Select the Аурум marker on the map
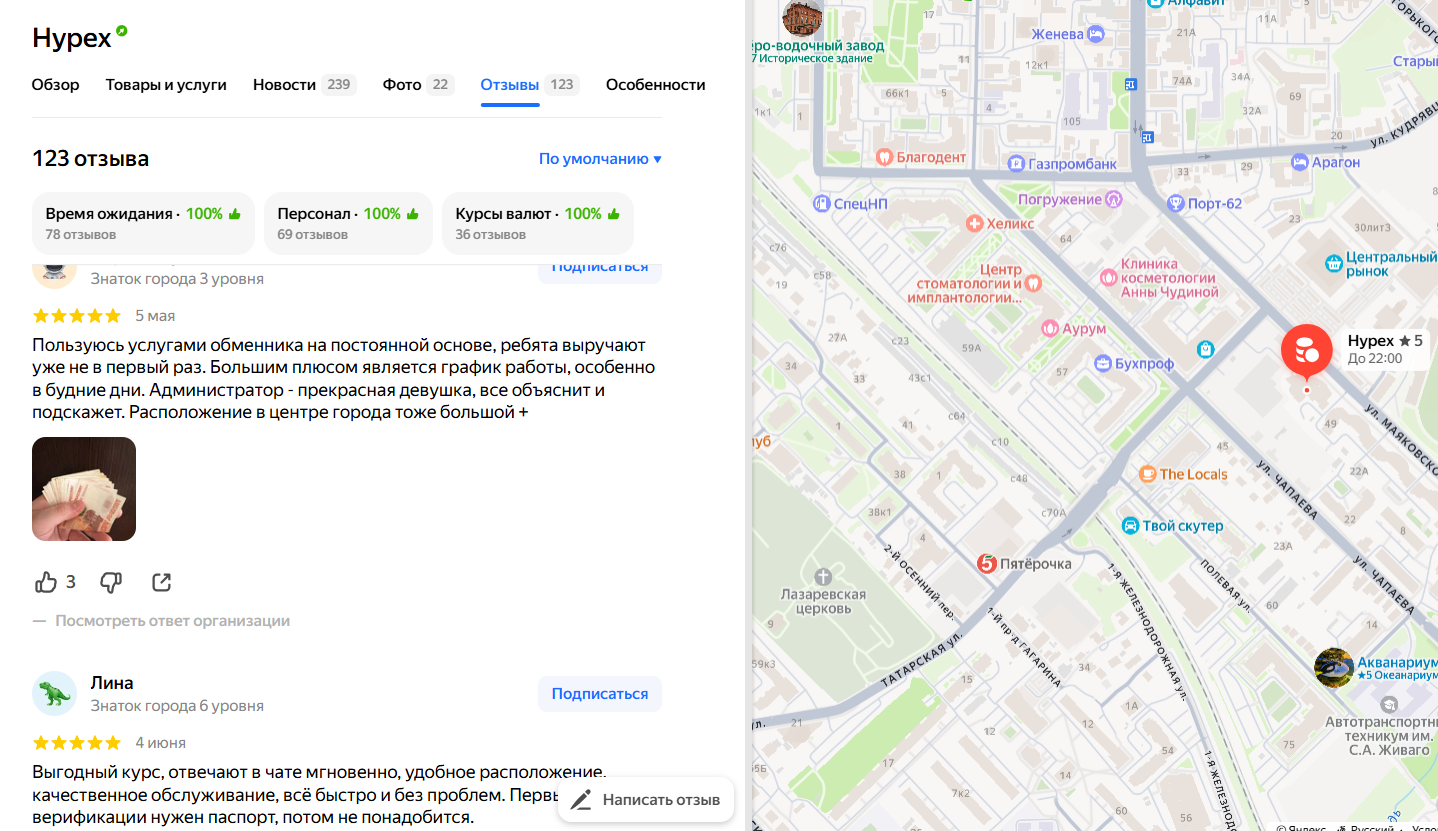The image size is (1438, 831). [1050, 328]
